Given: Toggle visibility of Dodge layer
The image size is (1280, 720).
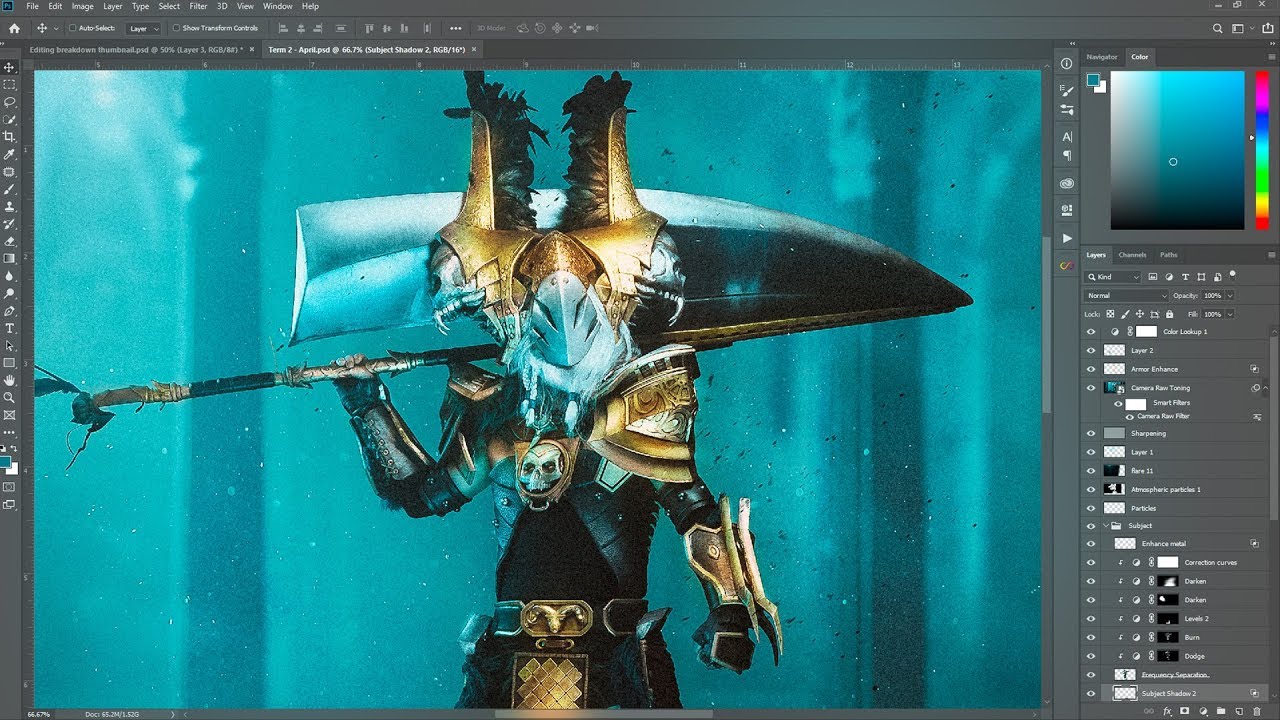Looking at the screenshot, I should [1091, 656].
